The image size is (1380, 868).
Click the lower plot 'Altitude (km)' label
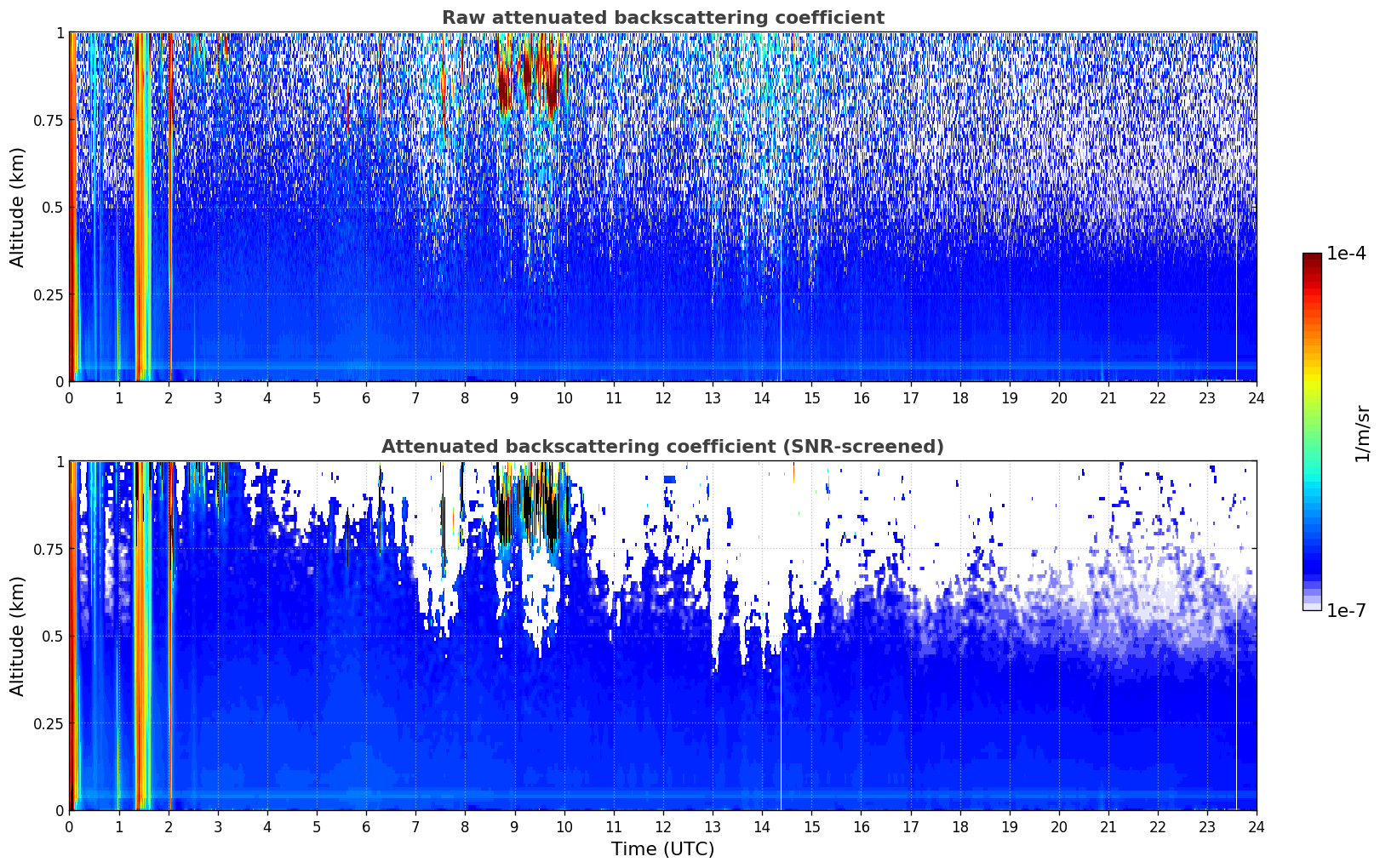tap(18, 636)
